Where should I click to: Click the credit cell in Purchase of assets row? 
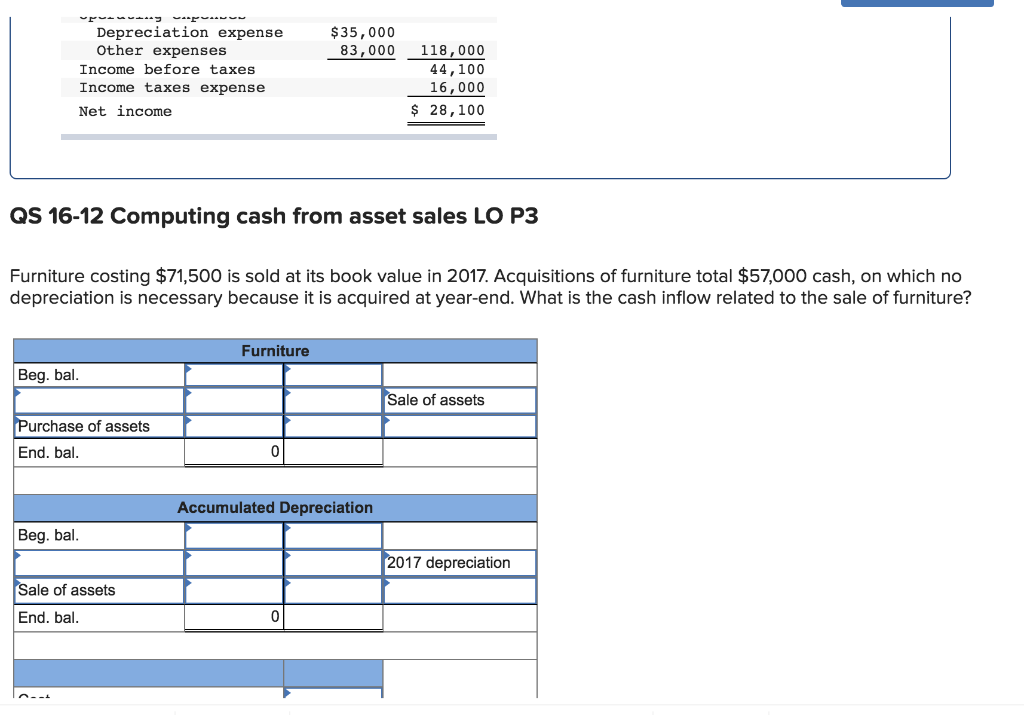click(x=333, y=426)
